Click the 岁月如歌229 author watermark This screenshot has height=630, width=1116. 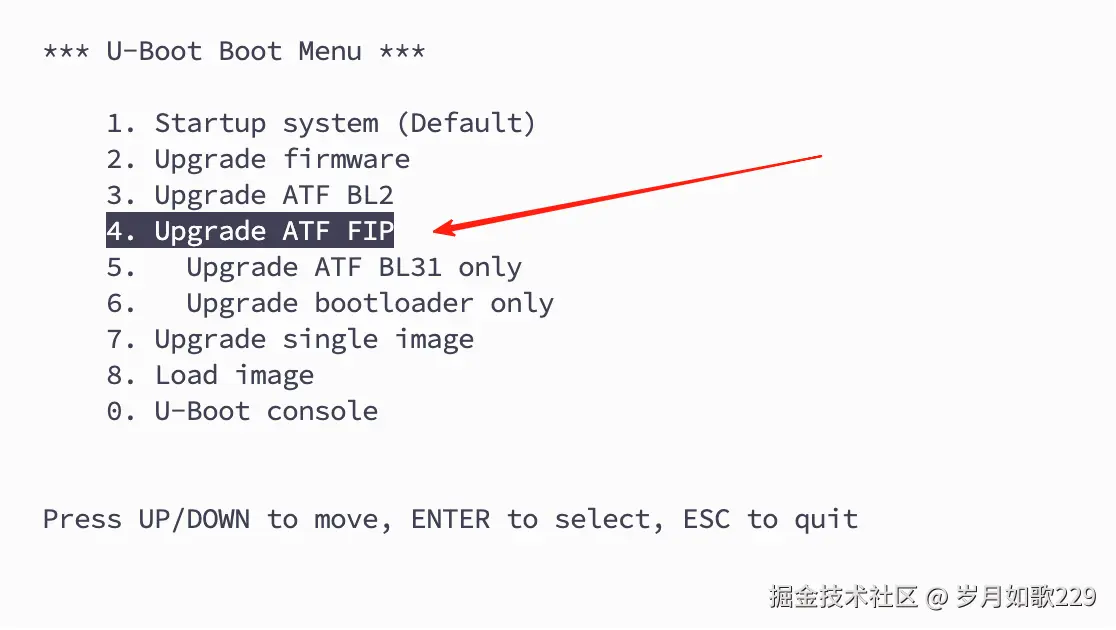pyautogui.click(x=1026, y=597)
